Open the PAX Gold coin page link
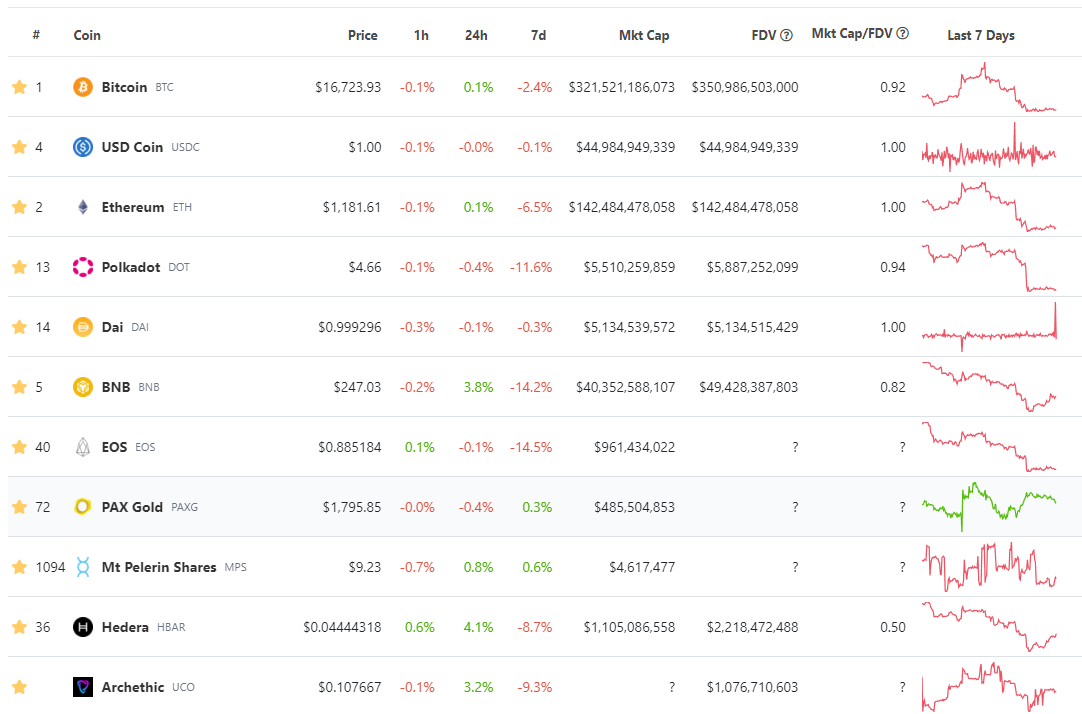 click(132, 507)
